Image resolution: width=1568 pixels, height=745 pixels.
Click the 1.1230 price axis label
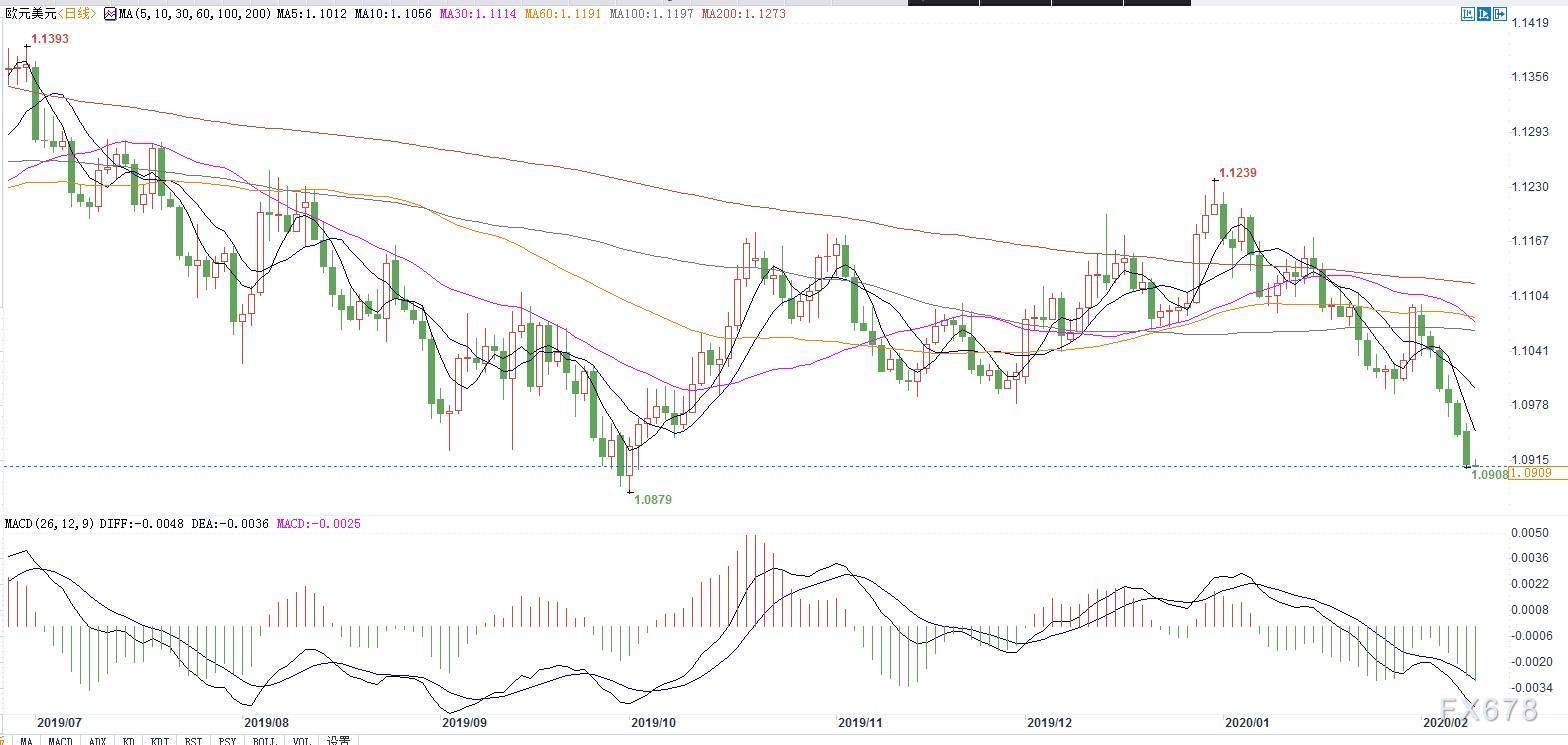[x=1531, y=187]
